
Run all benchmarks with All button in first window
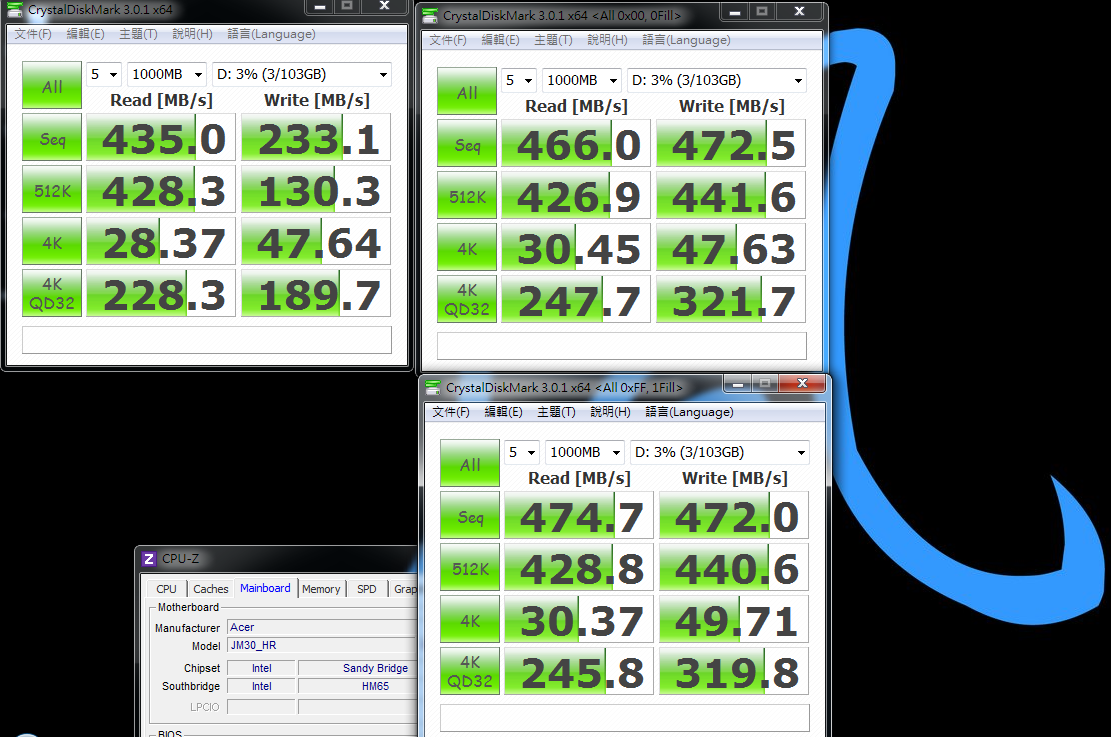[x=52, y=85]
